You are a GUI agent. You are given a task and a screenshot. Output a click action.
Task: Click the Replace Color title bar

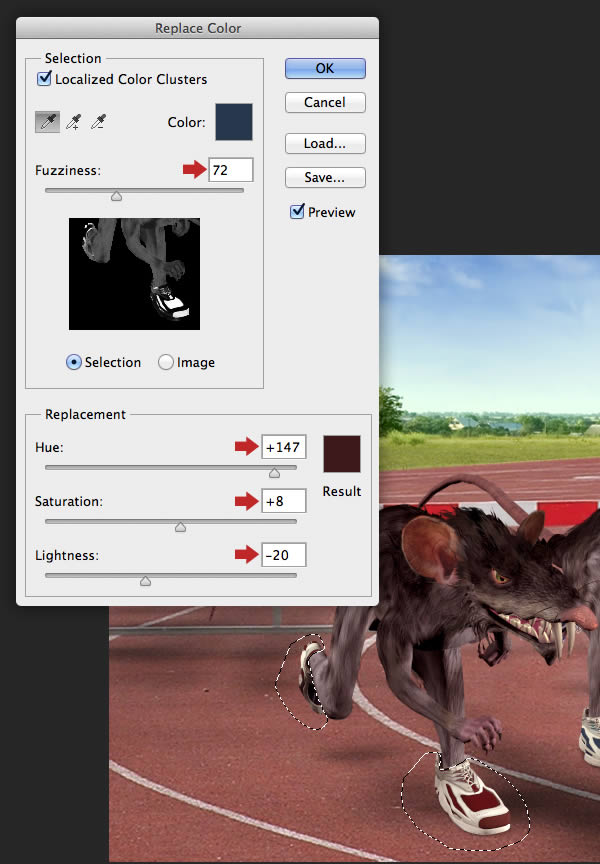pyautogui.click(x=197, y=28)
